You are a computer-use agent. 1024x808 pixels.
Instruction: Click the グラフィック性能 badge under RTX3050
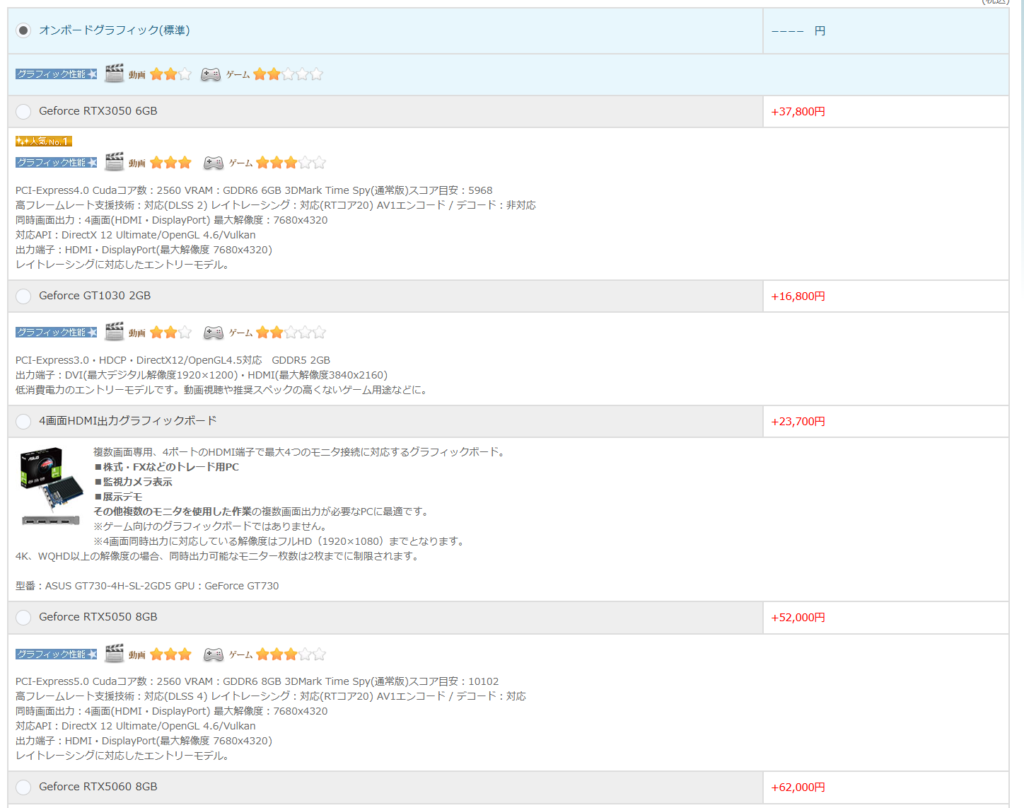[x=56, y=162]
